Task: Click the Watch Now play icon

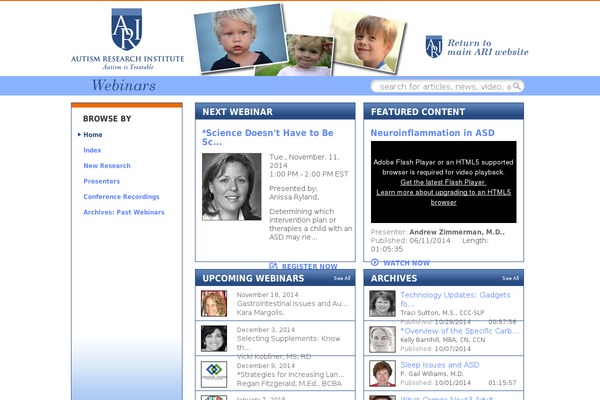Action: (375, 263)
